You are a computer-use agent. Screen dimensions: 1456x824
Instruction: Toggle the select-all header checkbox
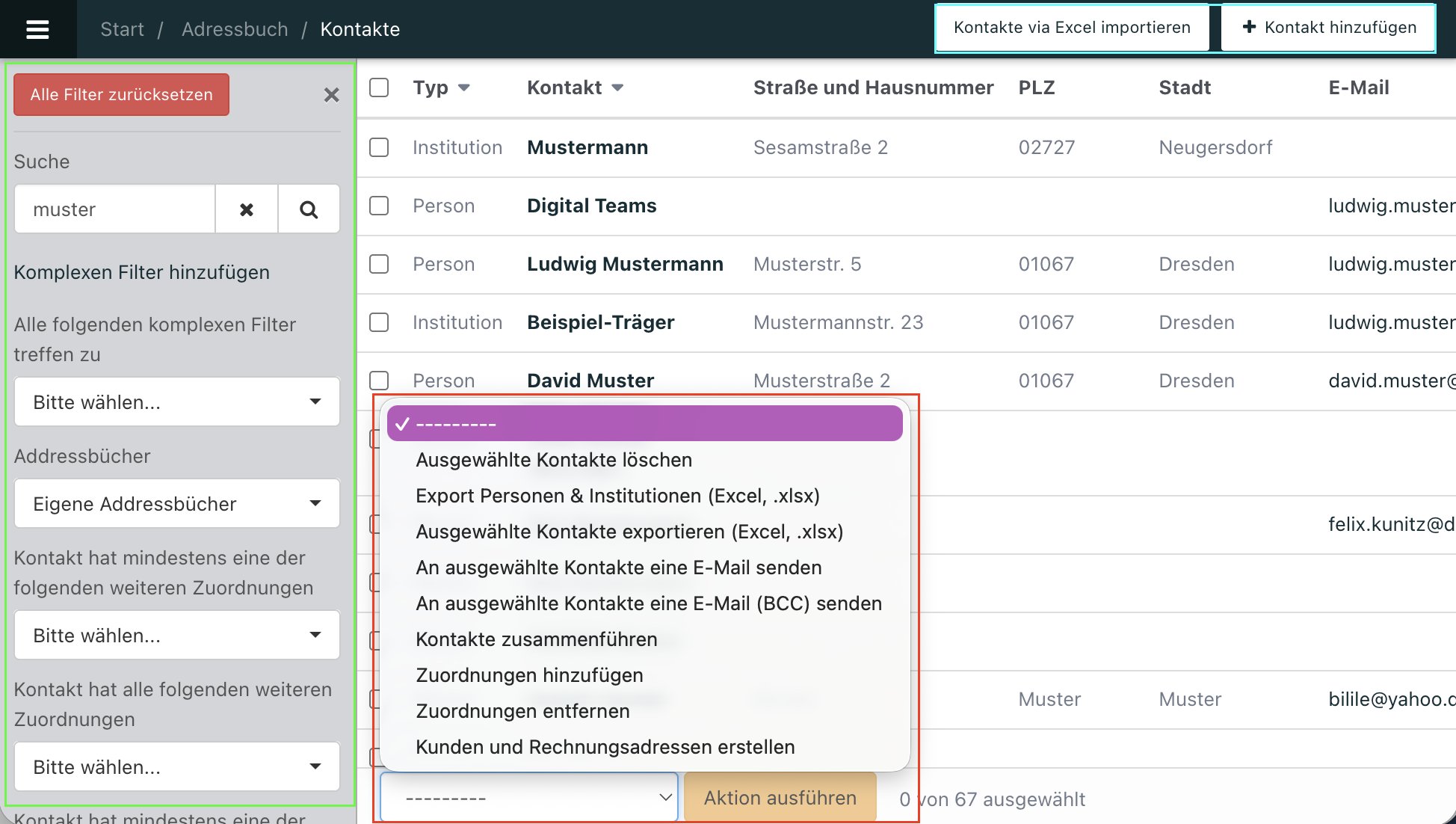pos(379,87)
